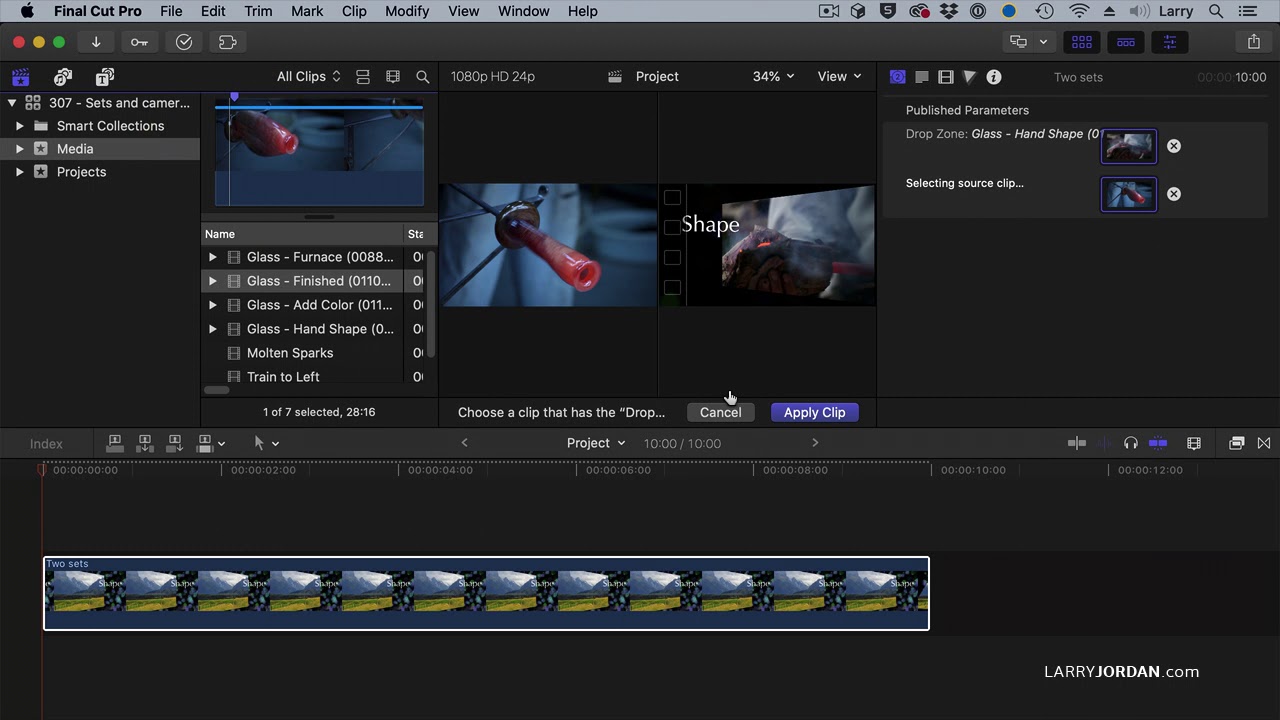The height and width of the screenshot is (720, 1280).
Task: Open the Video inspector filmstrip icon
Action: point(946,77)
